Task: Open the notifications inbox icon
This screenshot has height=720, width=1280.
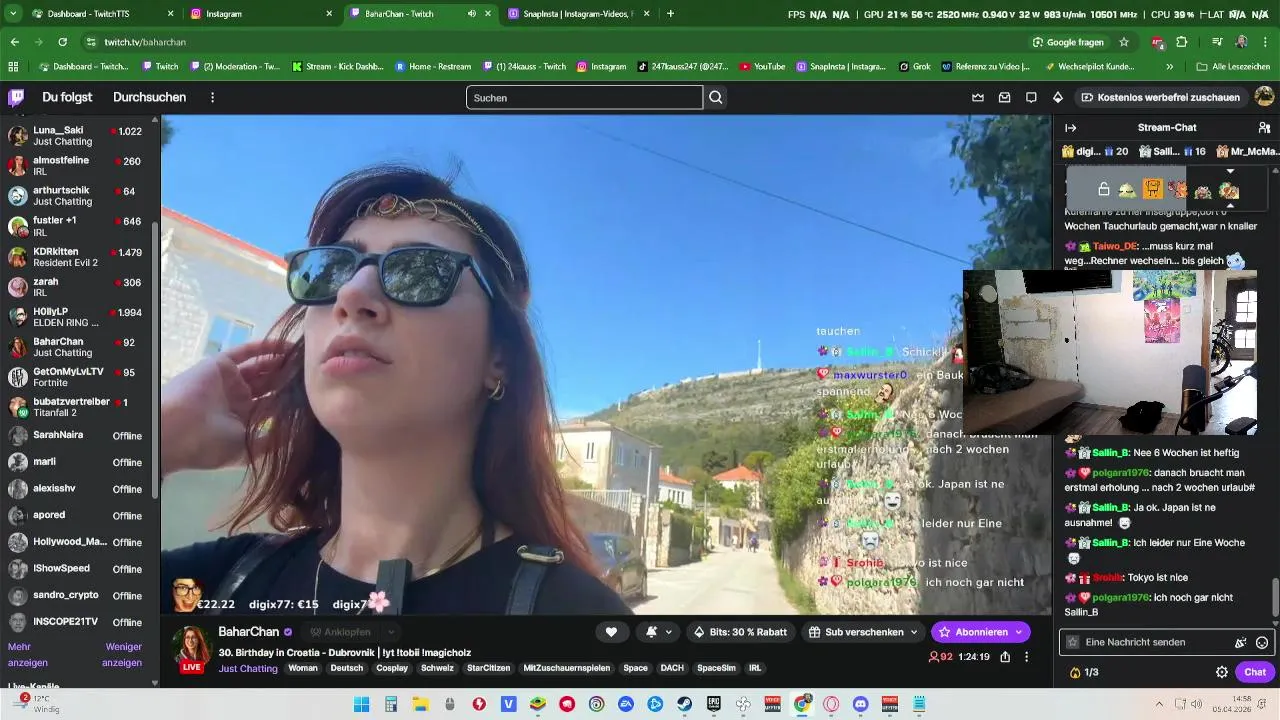Action: [1005, 97]
